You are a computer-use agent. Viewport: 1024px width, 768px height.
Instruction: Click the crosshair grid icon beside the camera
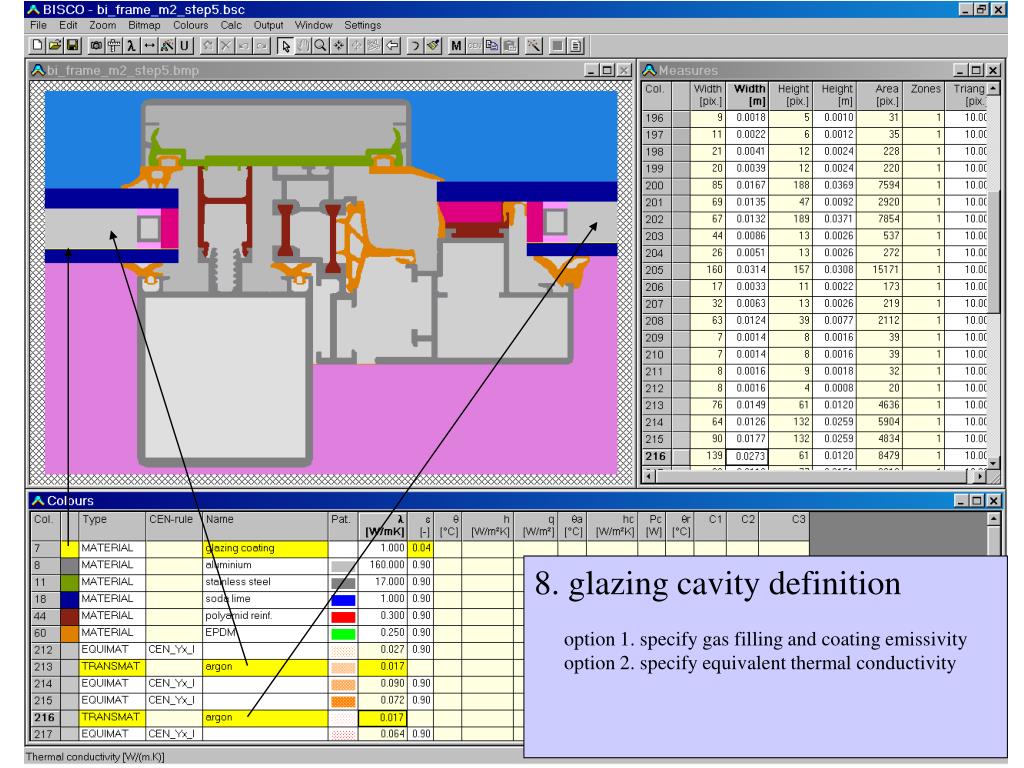[x=114, y=46]
